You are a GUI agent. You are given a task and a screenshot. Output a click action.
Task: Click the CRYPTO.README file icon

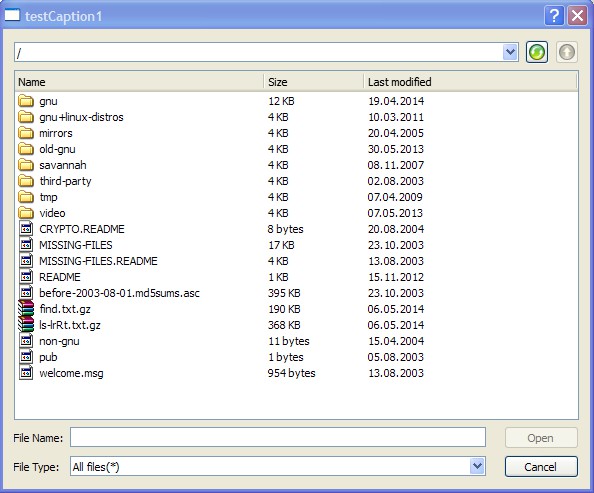(26, 229)
